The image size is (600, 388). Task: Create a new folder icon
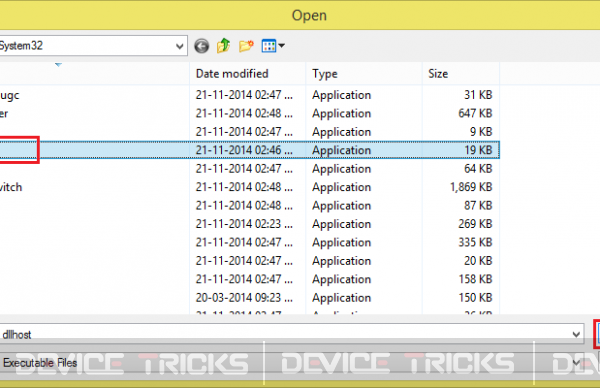(x=246, y=46)
